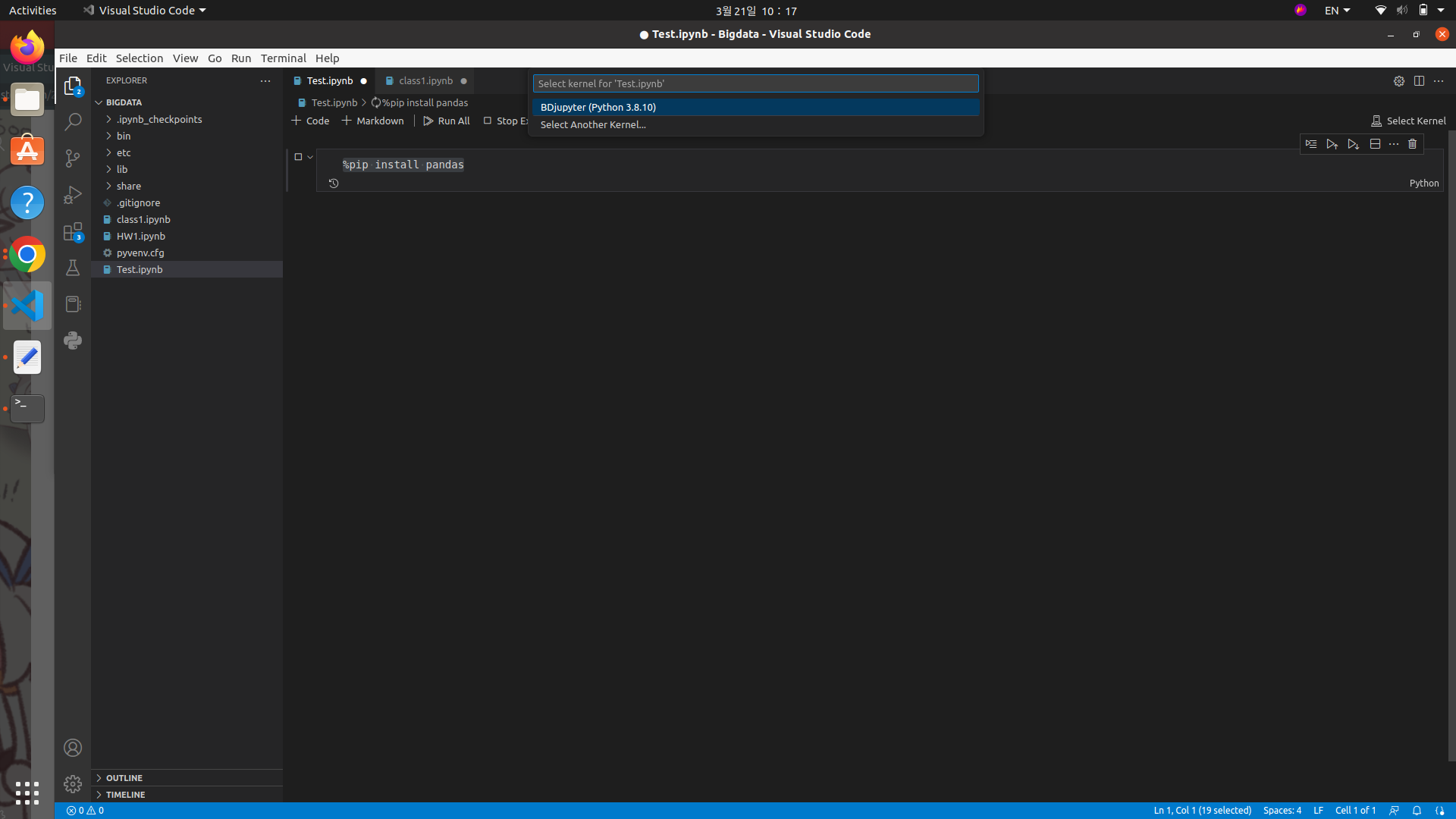This screenshot has width=1456, height=819.
Task: Open the Help menu
Action: [328, 58]
